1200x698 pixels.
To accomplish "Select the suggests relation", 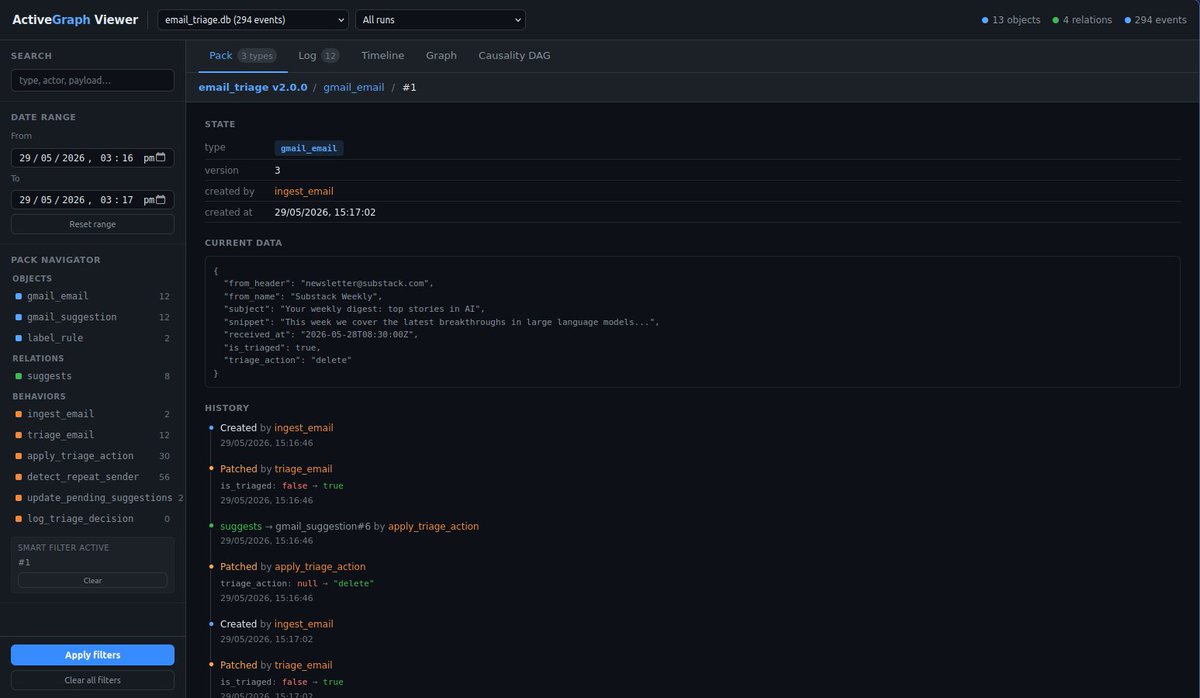I will point(93,376).
